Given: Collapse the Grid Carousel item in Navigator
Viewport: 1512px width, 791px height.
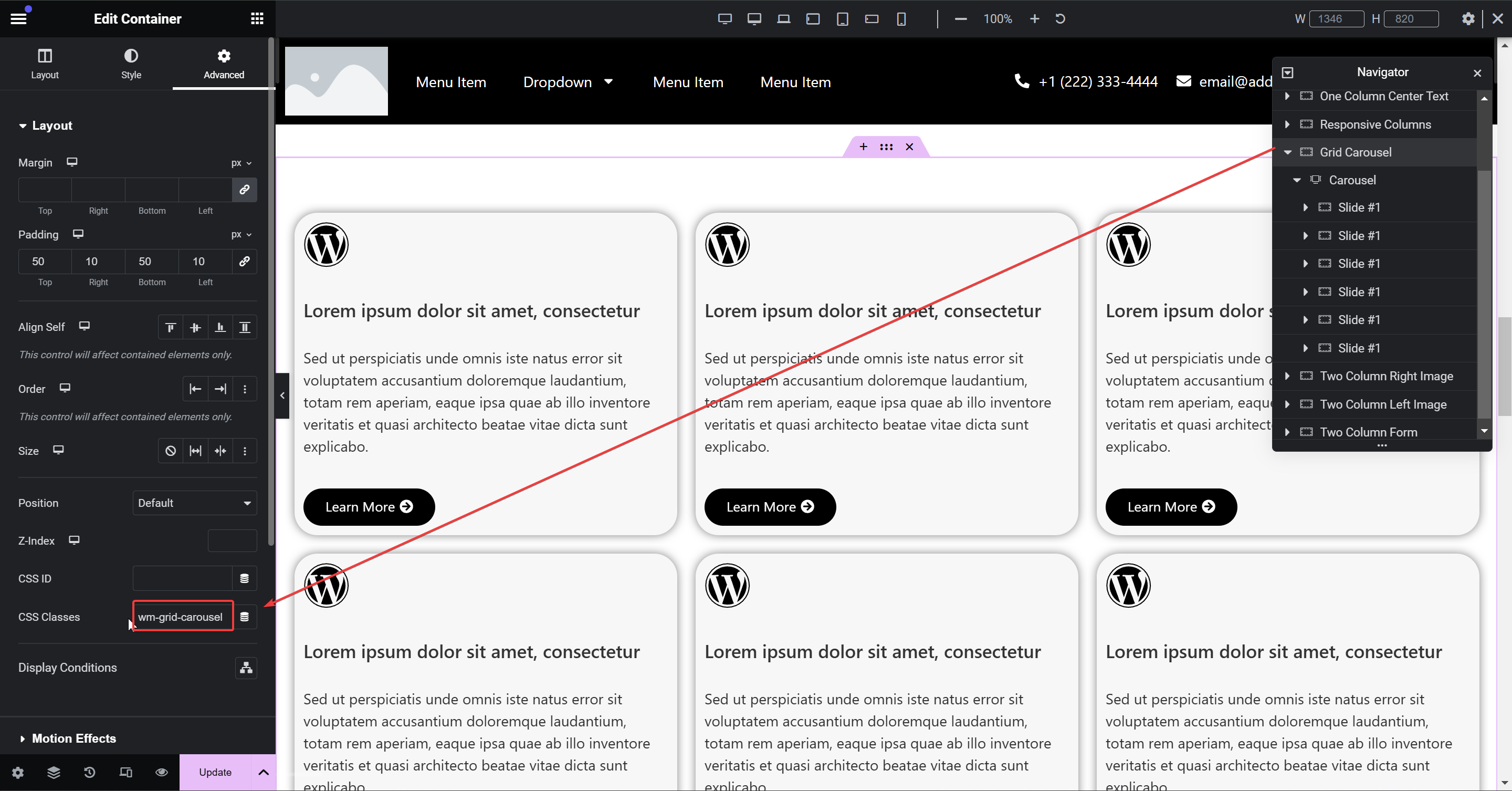Looking at the screenshot, I should tap(1287, 153).
